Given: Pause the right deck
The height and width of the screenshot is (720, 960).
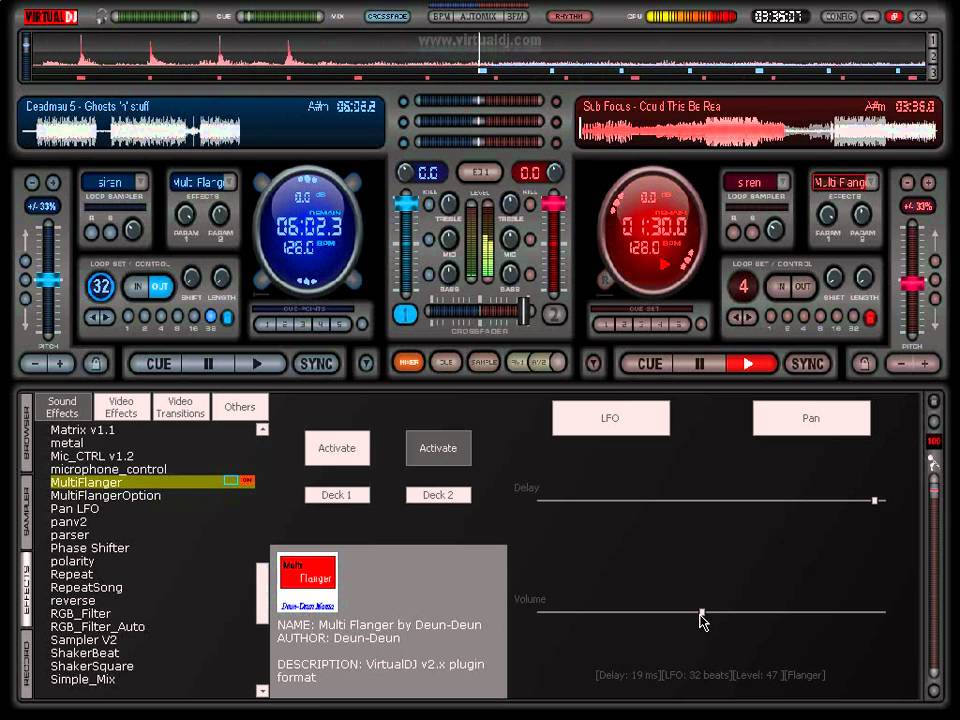Looking at the screenshot, I should pos(699,364).
